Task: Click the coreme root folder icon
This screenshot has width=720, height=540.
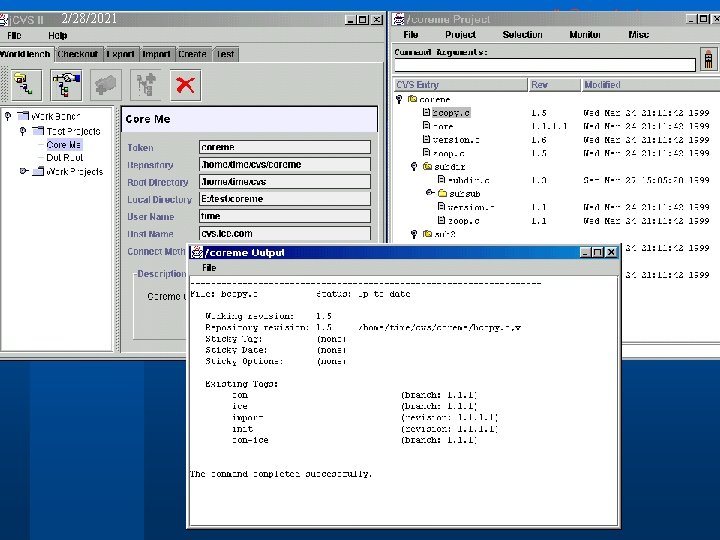Action: coord(413,99)
